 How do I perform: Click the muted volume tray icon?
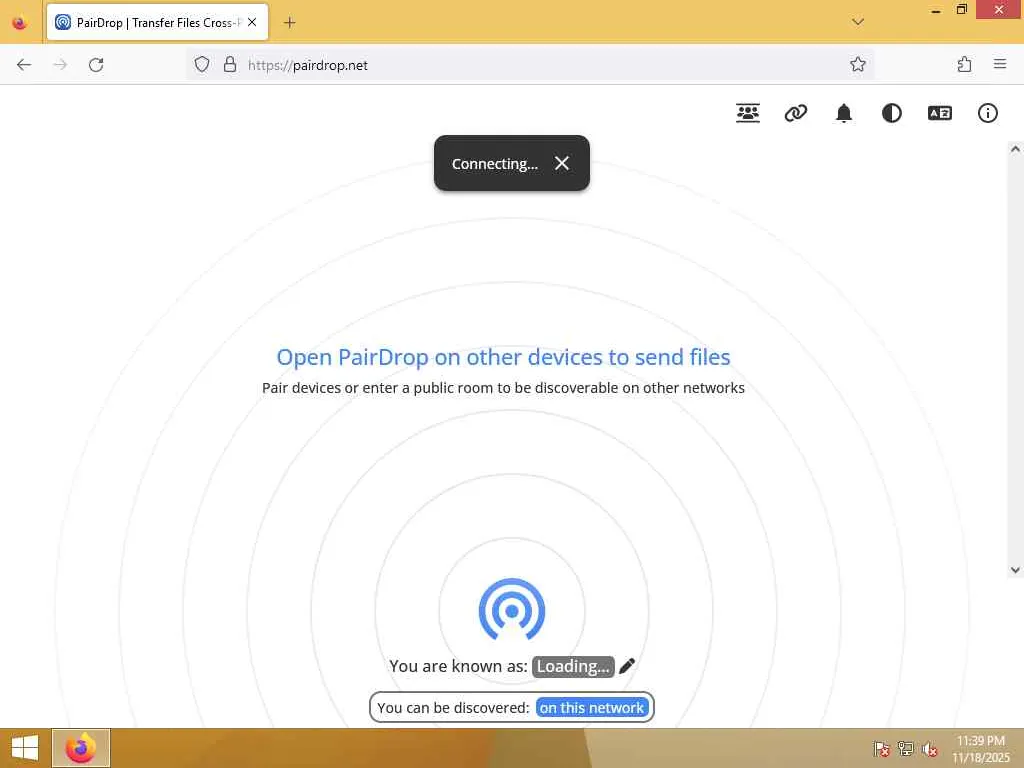(x=931, y=749)
